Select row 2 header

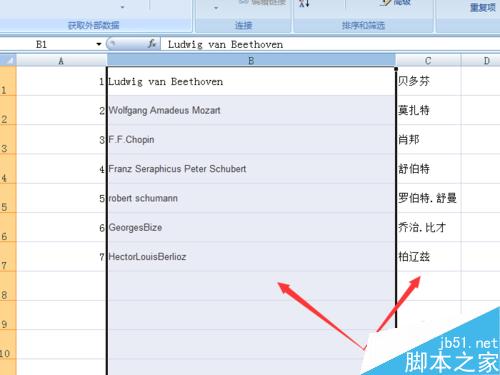pos(8,110)
